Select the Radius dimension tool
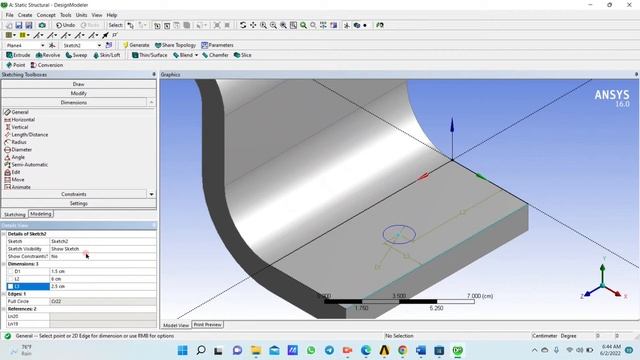Image resolution: width=640 pixels, height=360 pixels. 16,142
